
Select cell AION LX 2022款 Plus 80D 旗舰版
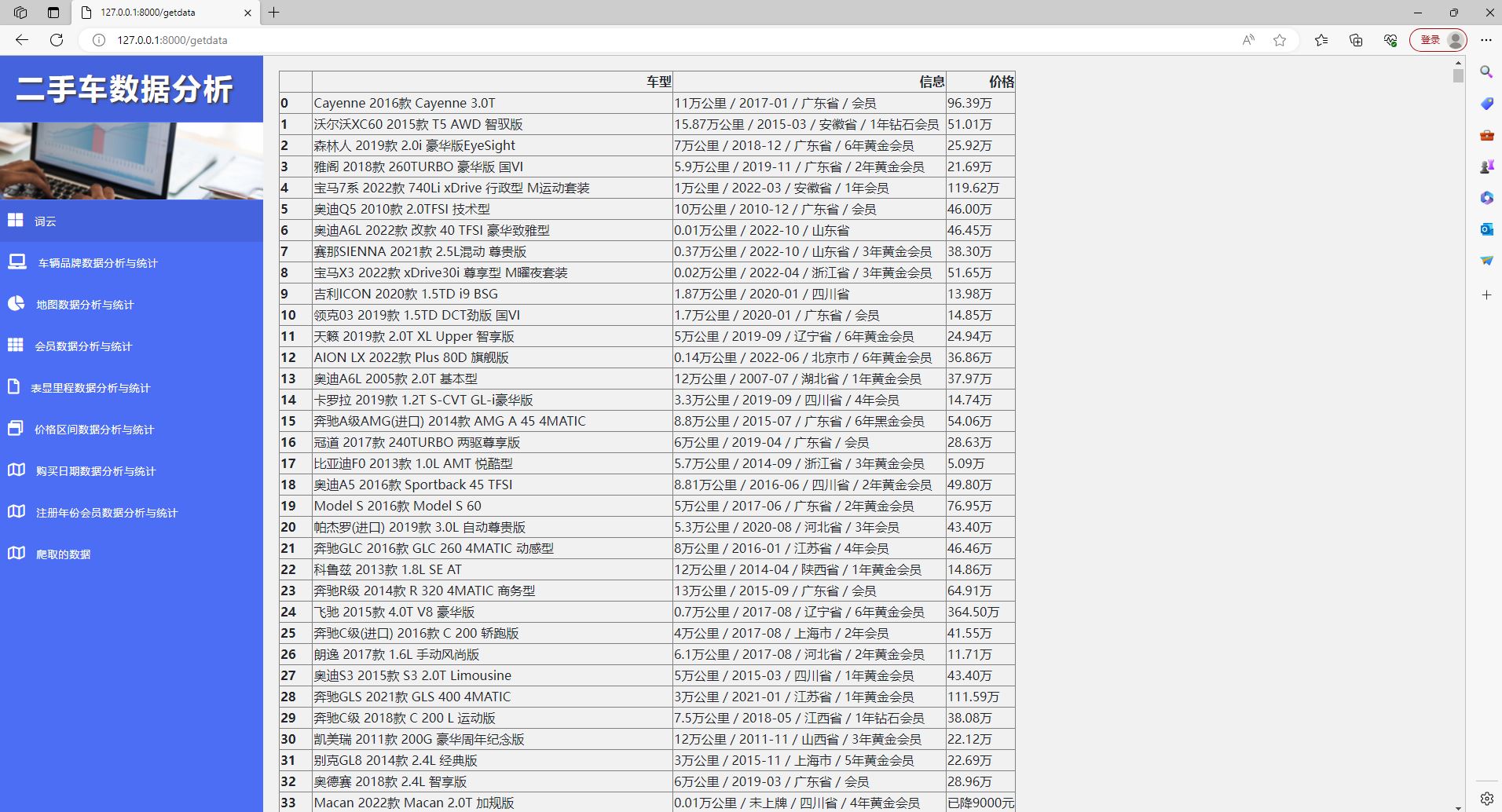coord(493,357)
